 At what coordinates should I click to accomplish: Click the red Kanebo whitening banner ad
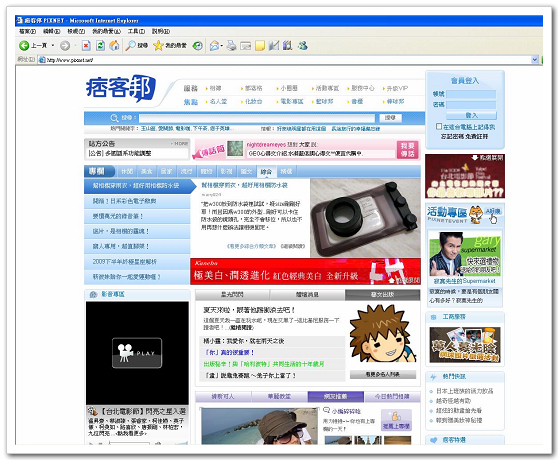coord(305,271)
